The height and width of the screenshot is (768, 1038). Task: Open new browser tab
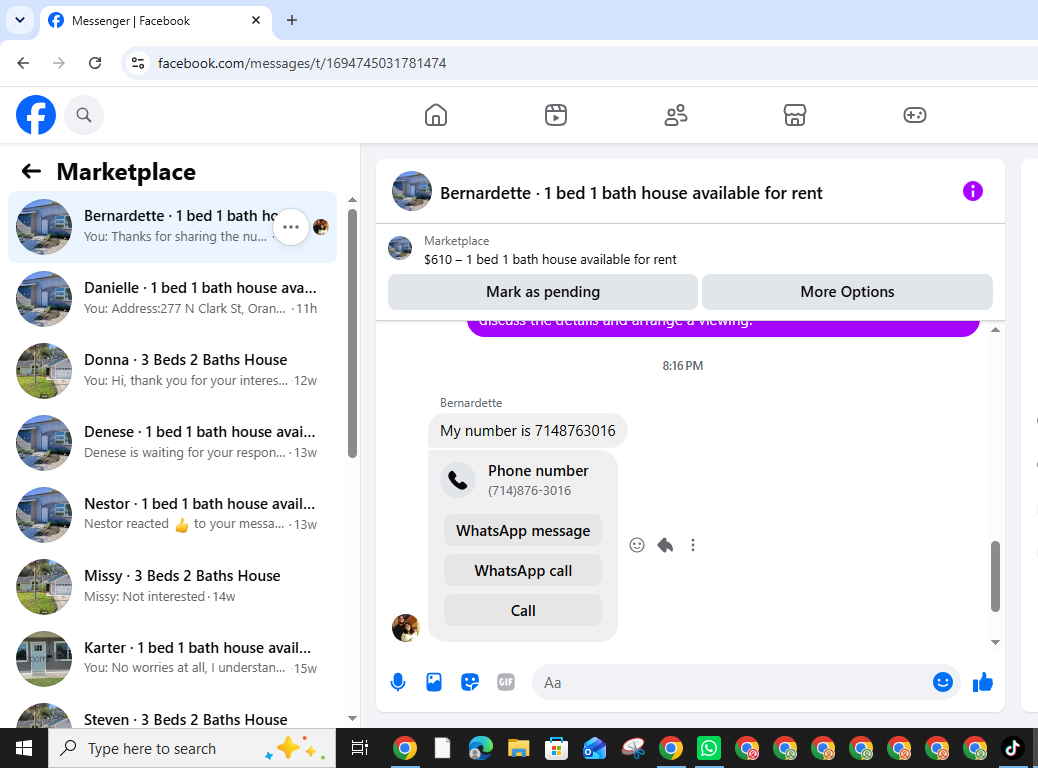291,21
